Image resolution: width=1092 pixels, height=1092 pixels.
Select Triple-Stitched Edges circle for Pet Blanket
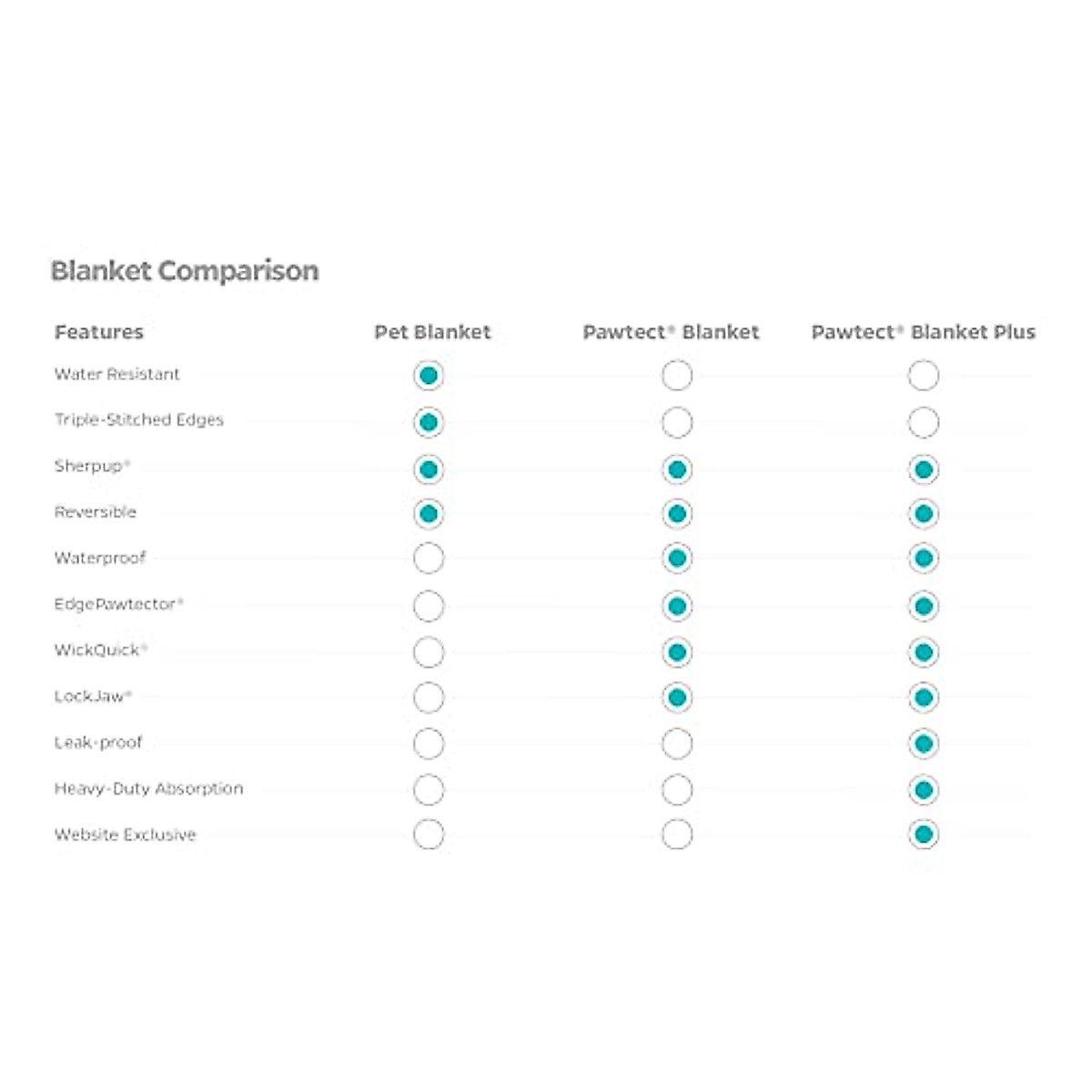coord(429,422)
